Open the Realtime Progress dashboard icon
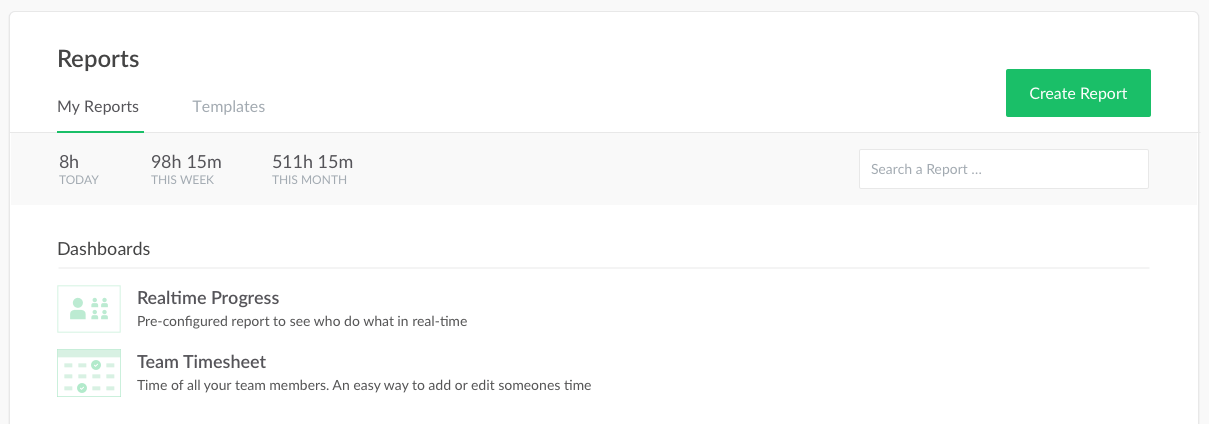Viewport: 1209px width, 424px height. tap(89, 309)
